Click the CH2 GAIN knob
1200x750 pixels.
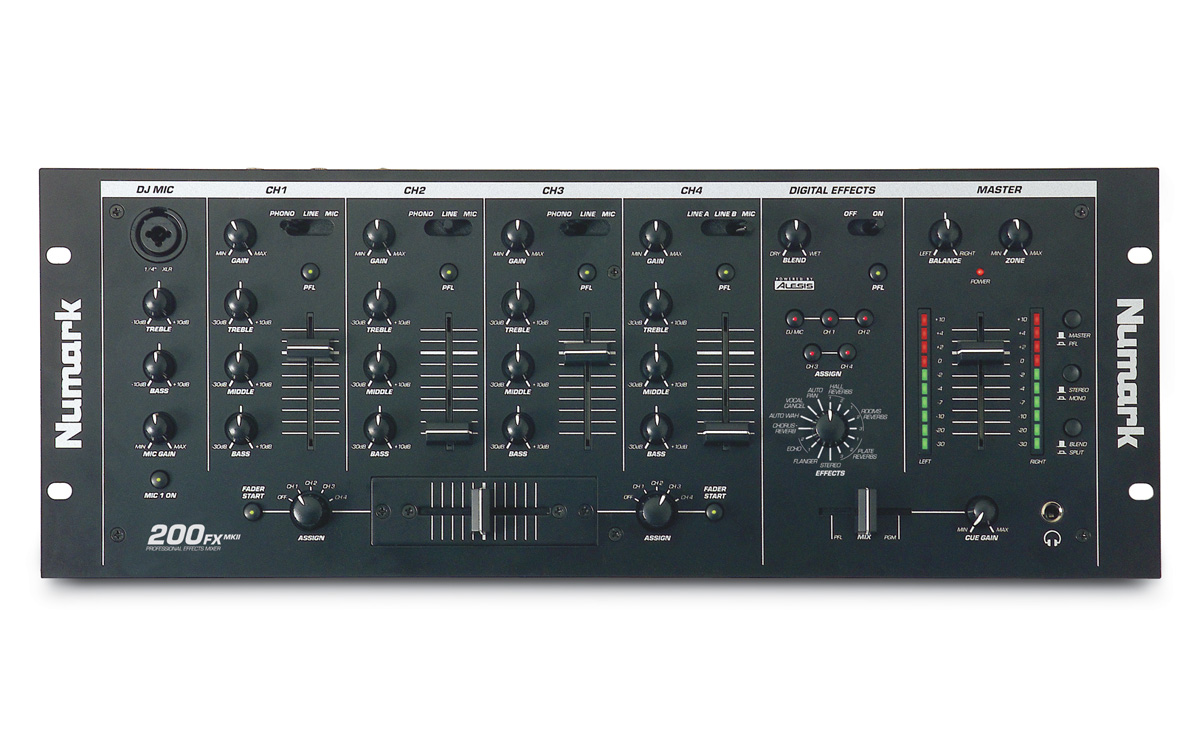pyautogui.click(x=378, y=234)
